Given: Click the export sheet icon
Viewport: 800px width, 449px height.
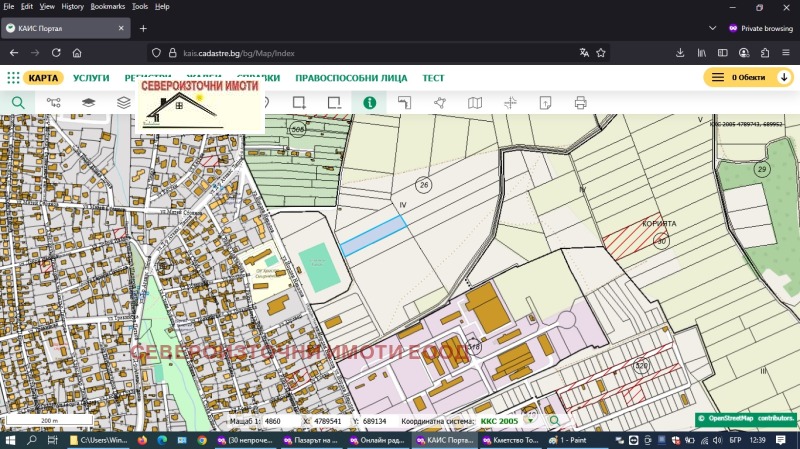Looking at the screenshot, I should [545, 103].
